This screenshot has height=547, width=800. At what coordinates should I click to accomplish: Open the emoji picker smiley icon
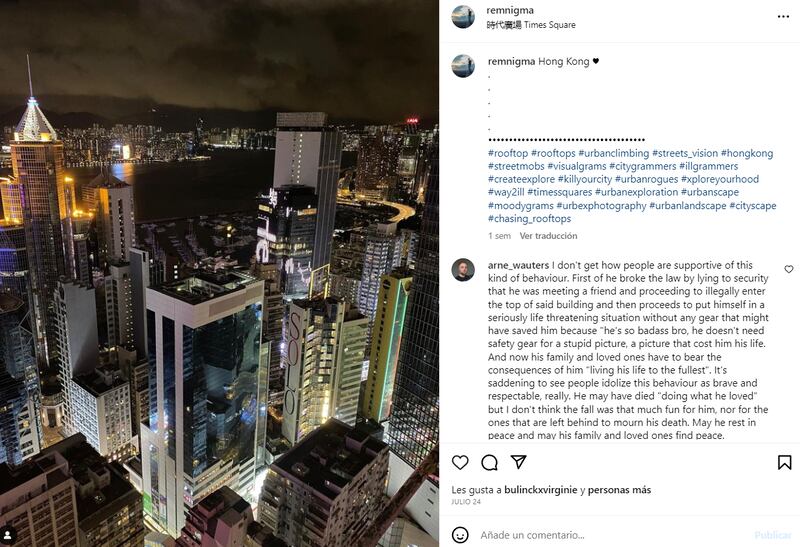click(x=460, y=535)
